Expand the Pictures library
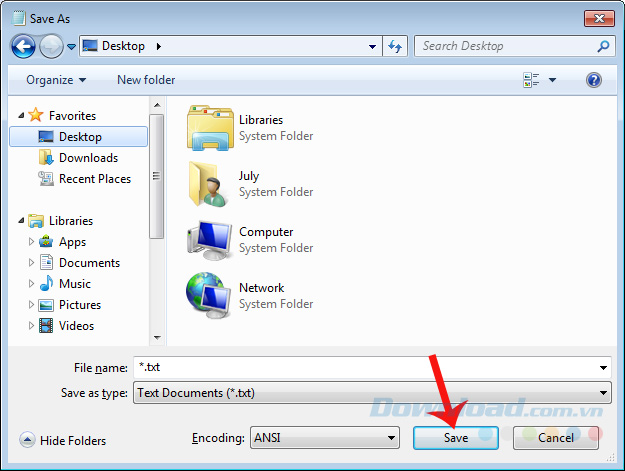The width and height of the screenshot is (625, 471). coord(31,304)
